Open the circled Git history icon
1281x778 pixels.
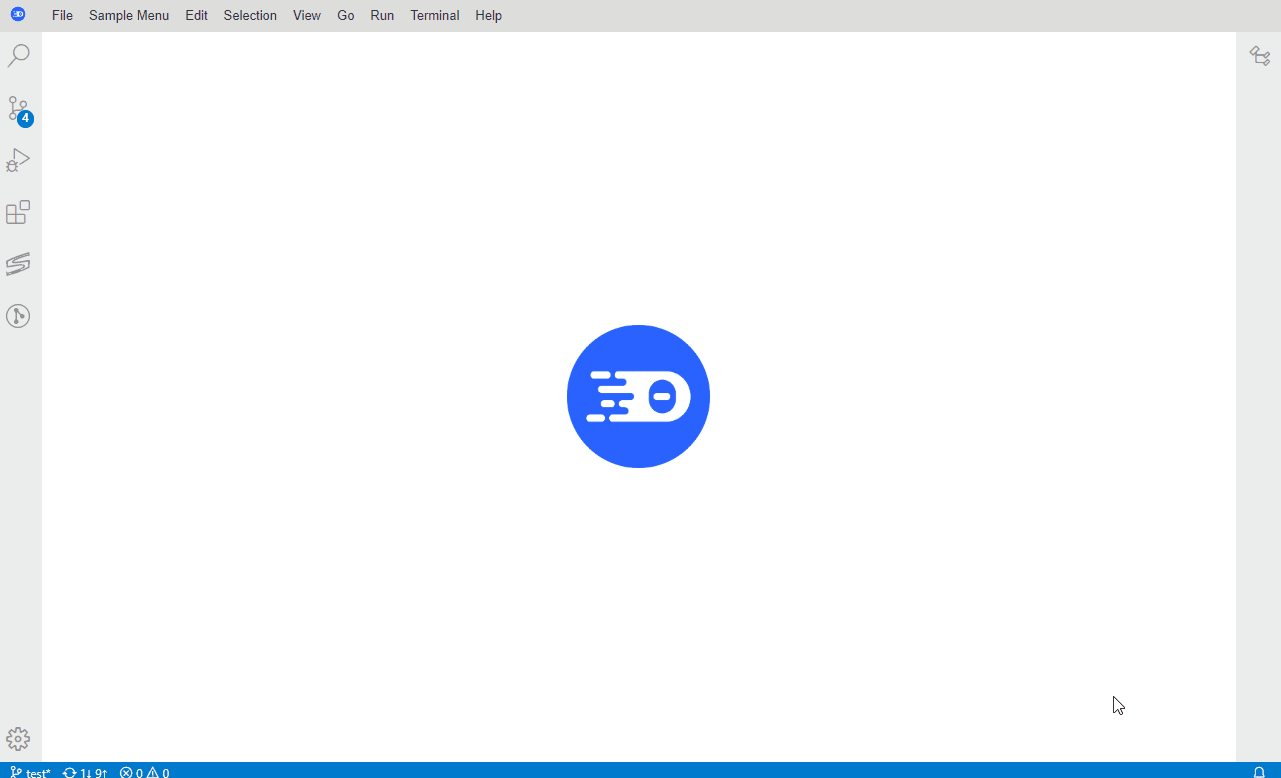(x=18, y=316)
